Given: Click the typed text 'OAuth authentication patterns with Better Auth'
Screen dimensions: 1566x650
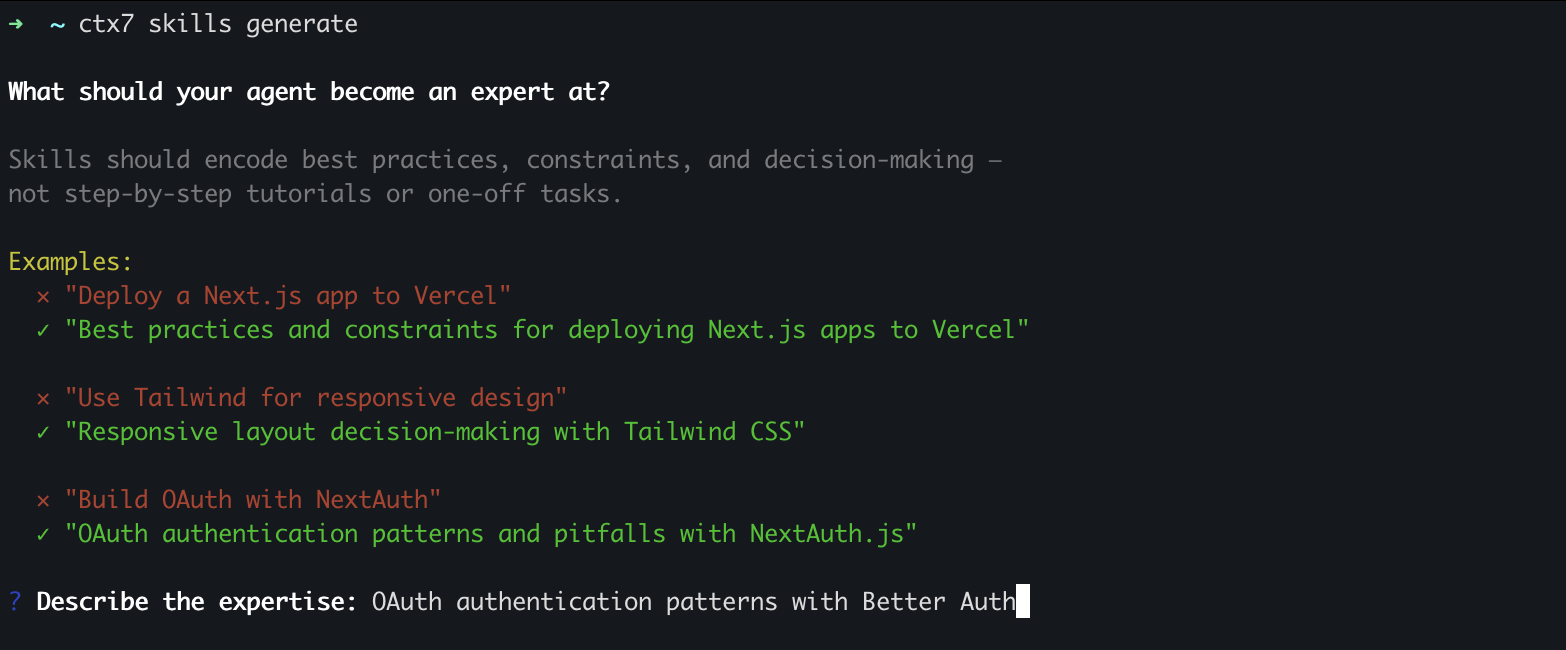Looking at the screenshot, I should click(693, 602).
